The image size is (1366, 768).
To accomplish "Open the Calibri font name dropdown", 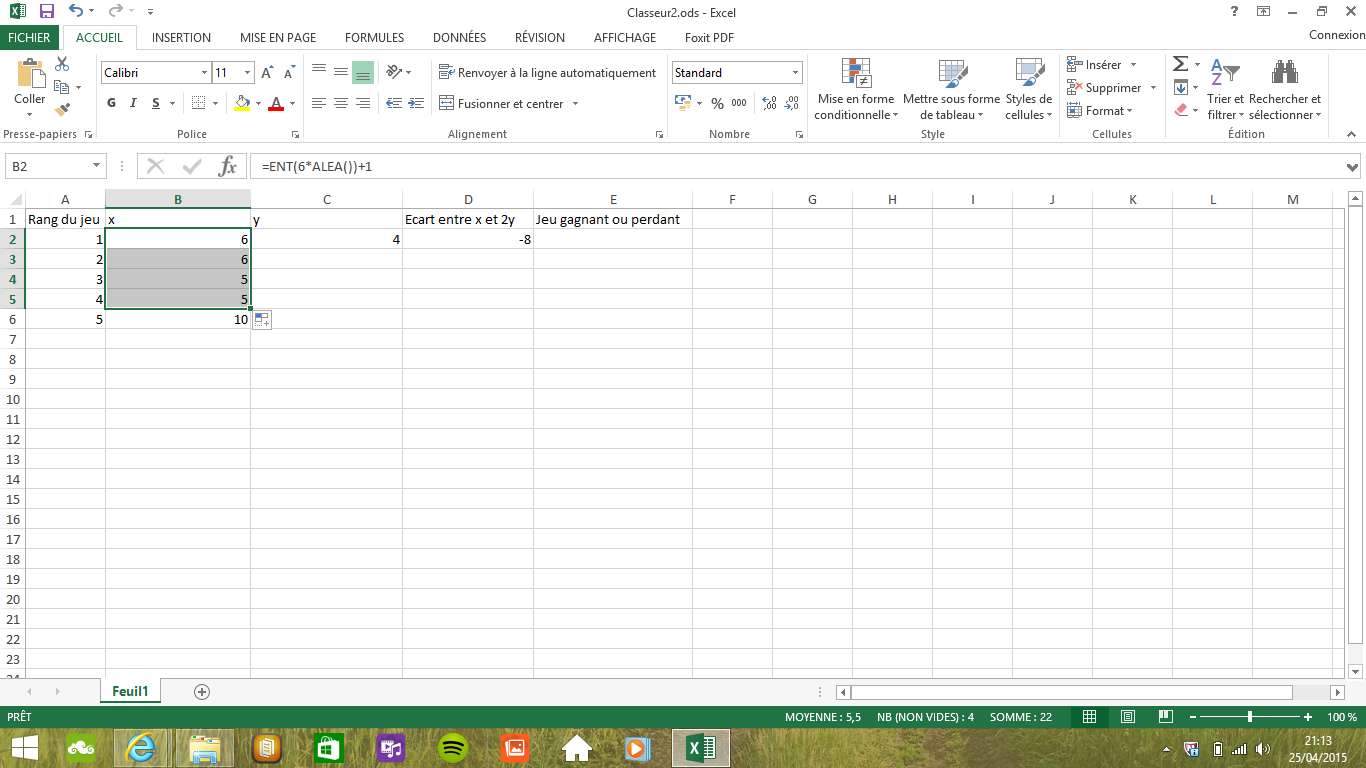I will (204, 73).
